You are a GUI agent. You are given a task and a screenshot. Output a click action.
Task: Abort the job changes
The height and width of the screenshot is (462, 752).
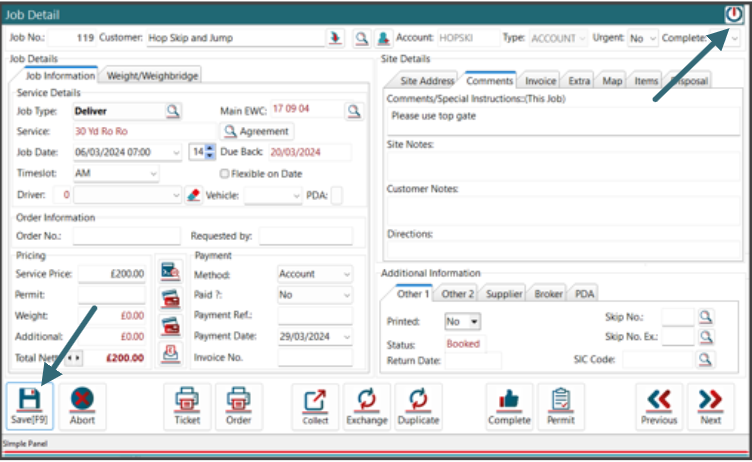point(82,406)
